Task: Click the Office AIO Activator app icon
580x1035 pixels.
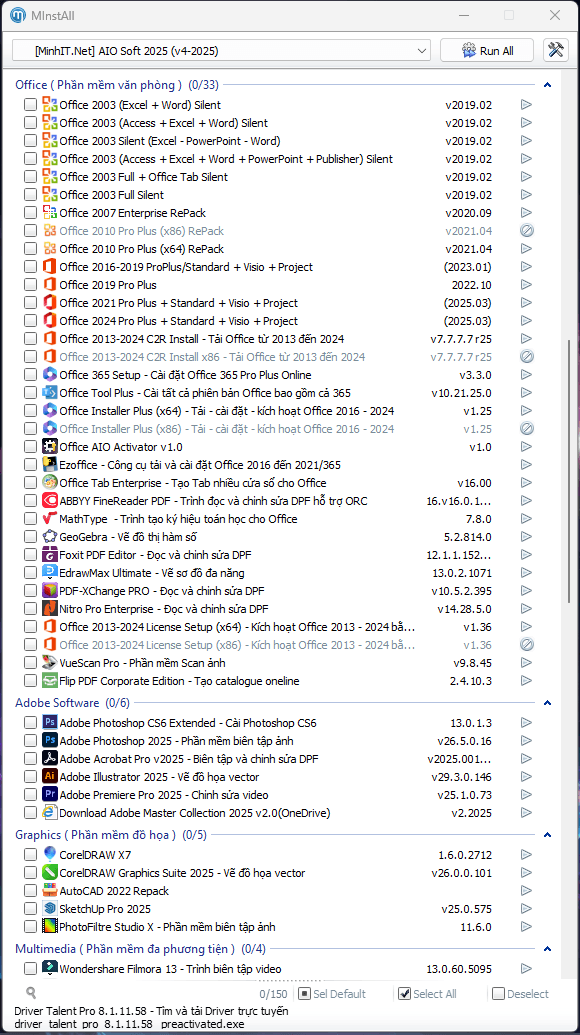Action: click(50, 446)
